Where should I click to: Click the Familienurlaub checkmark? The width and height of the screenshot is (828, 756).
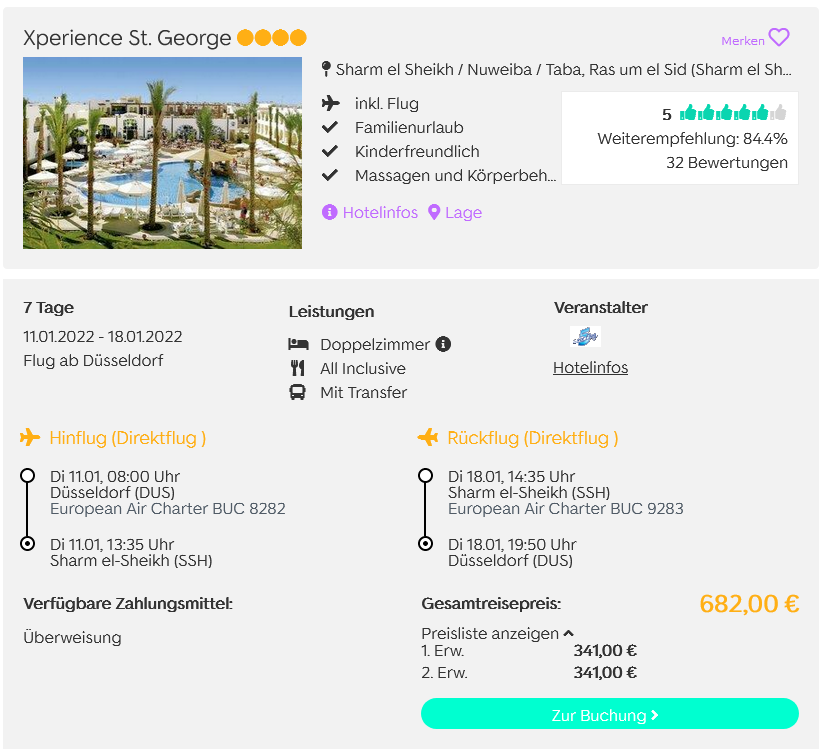pyautogui.click(x=330, y=127)
